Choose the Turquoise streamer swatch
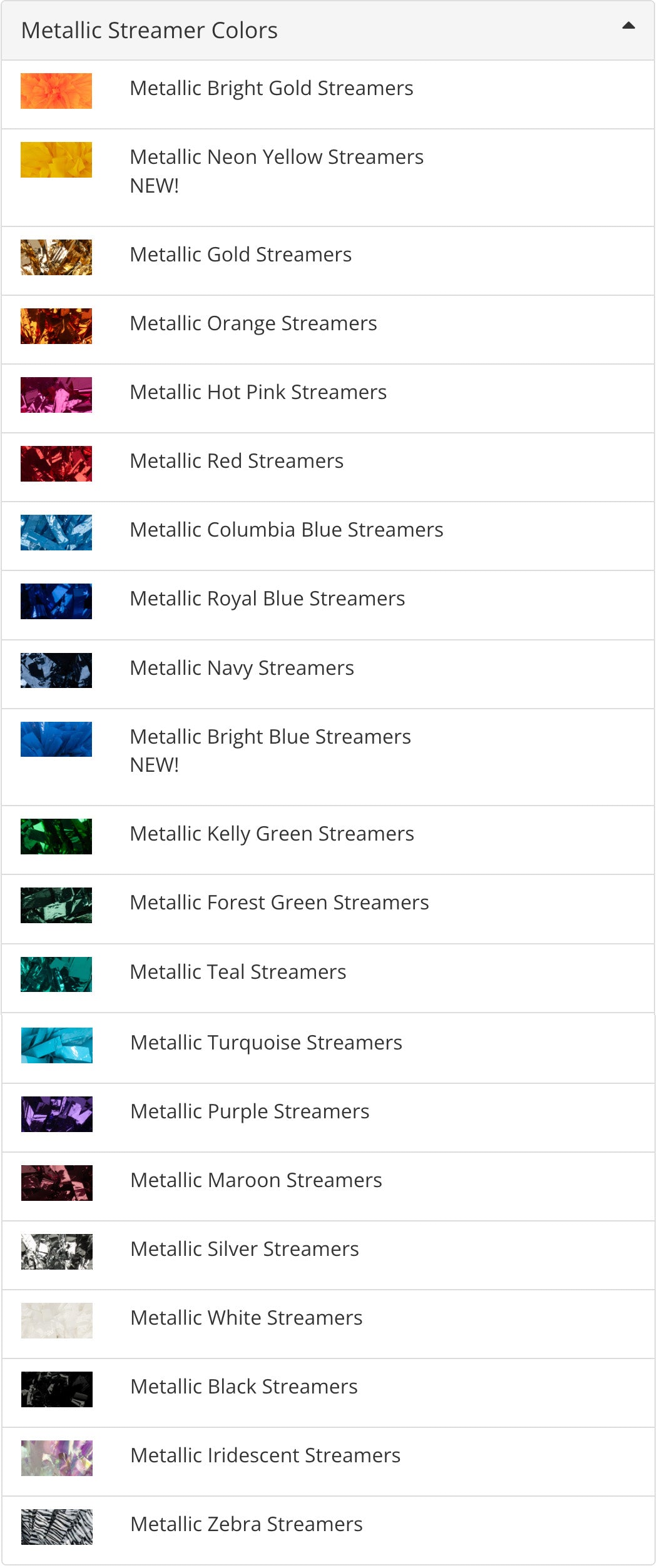 [x=57, y=1046]
